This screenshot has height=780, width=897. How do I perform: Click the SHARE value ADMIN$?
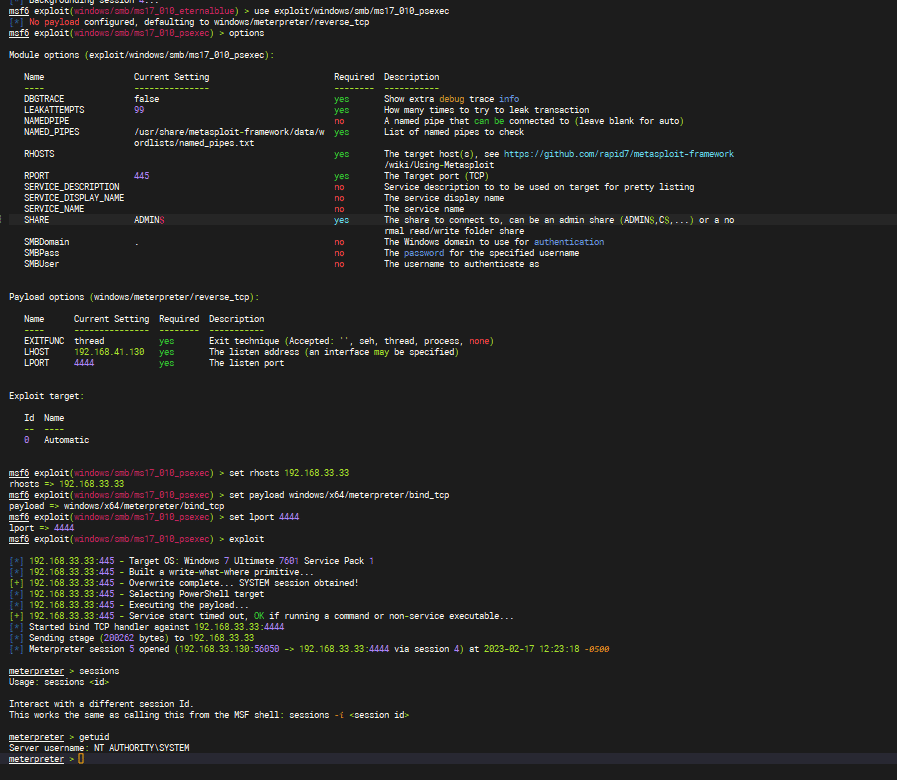[x=149, y=220]
